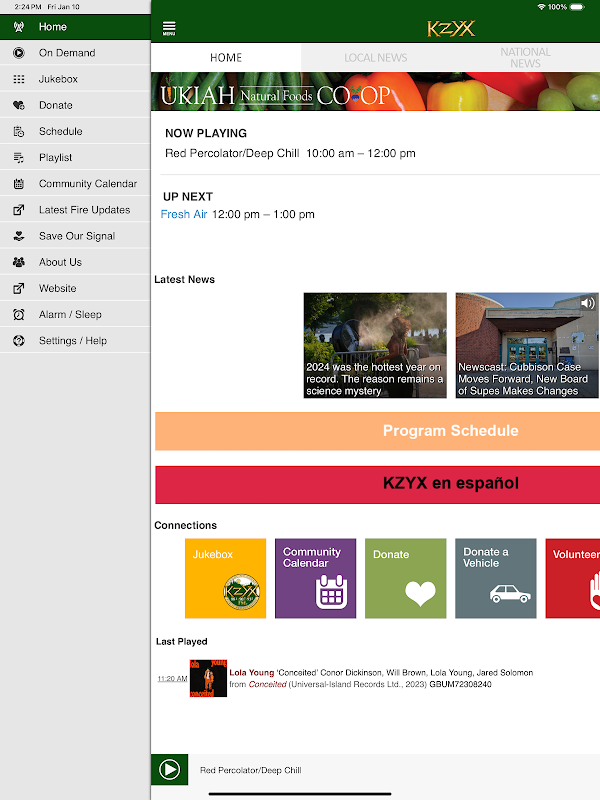Viewport: 600px width, 800px height.
Task: Tap the Lola Young artist name
Action: [252, 672]
